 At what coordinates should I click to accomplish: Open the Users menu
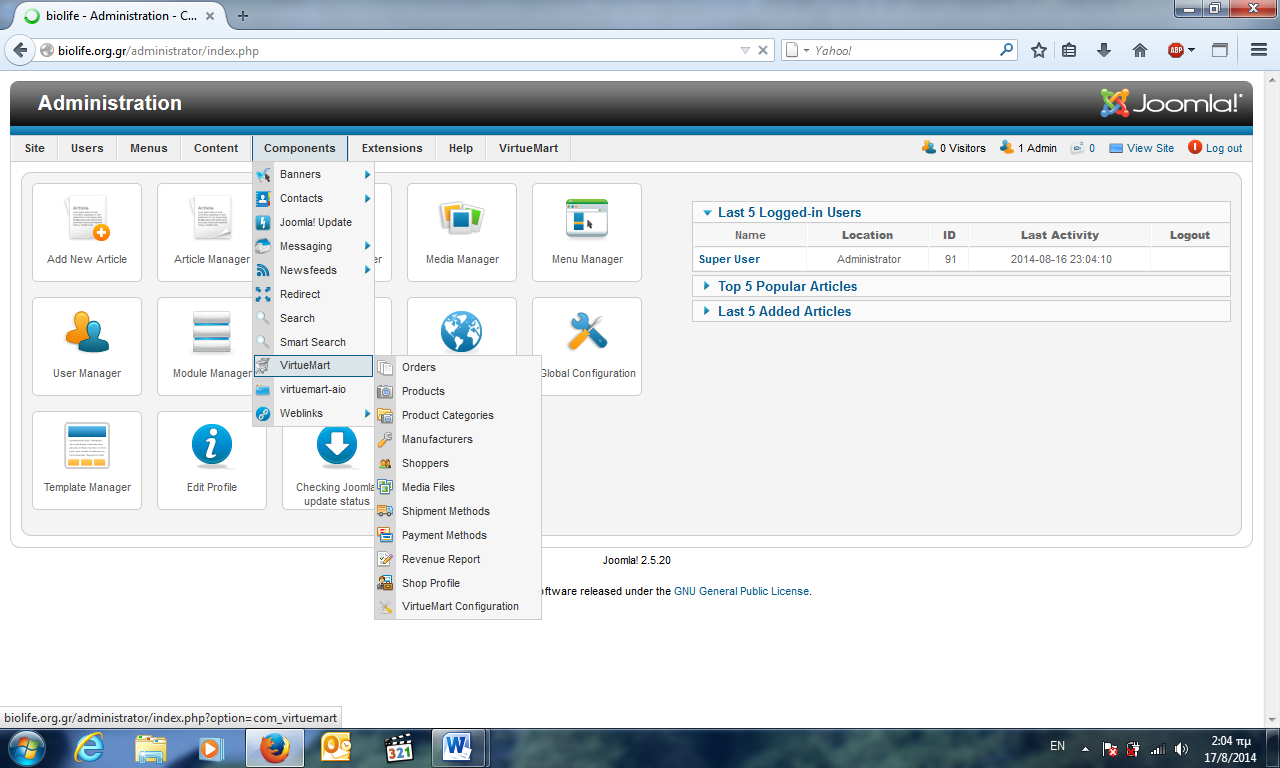87,148
